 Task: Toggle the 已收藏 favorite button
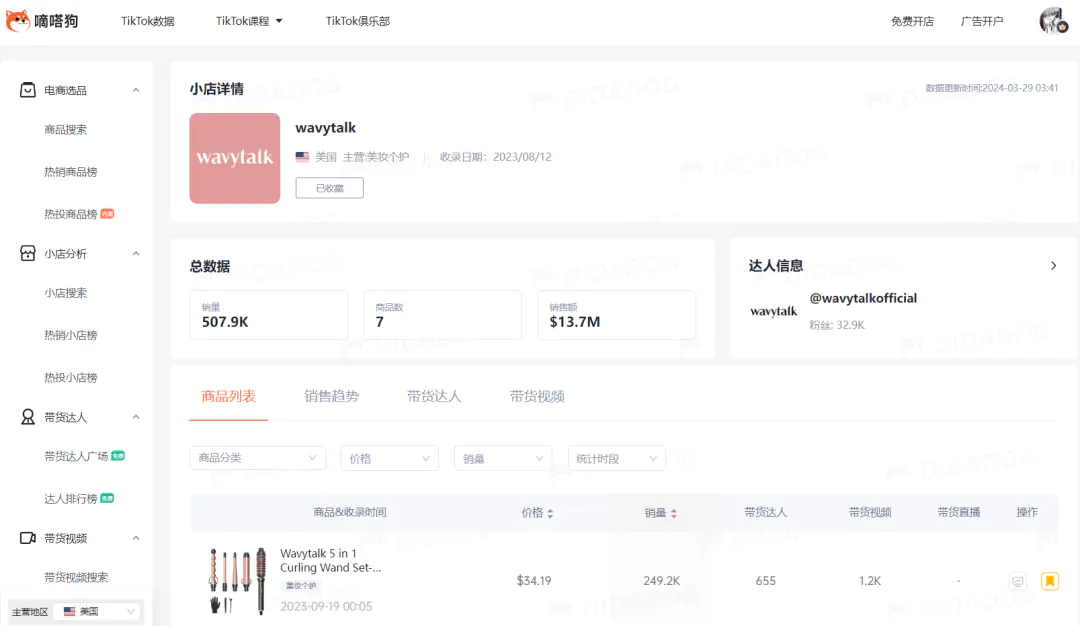329,188
